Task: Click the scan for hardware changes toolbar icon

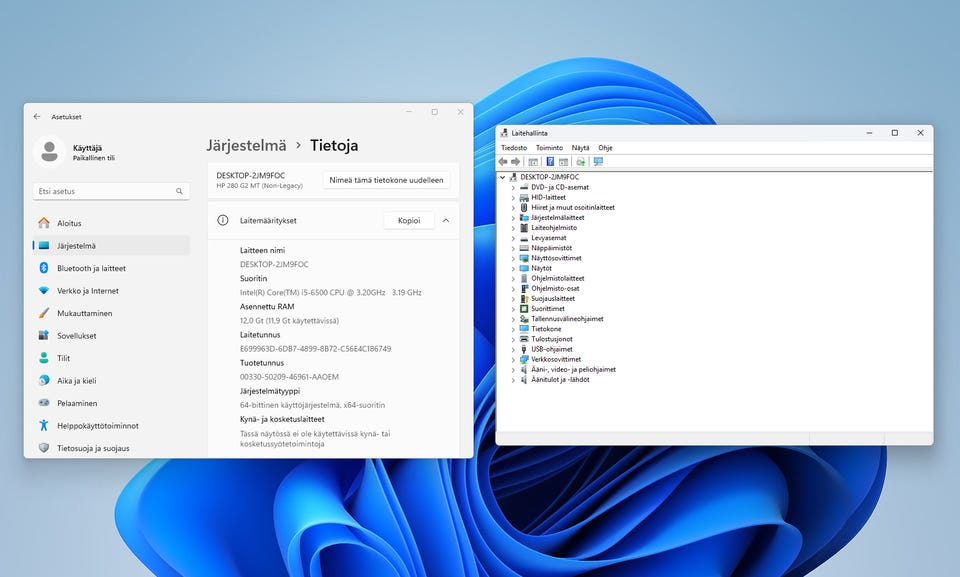Action: (580, 162)
